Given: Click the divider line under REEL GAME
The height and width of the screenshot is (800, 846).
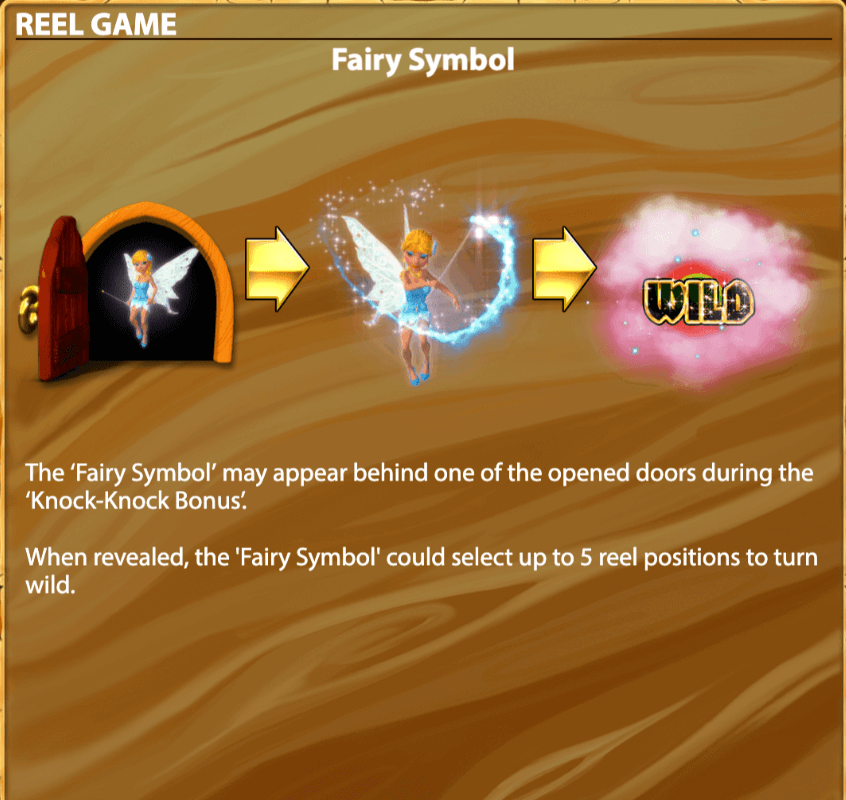Looking at the screenshot, I should pyautogui.click(x=424, y=39).
